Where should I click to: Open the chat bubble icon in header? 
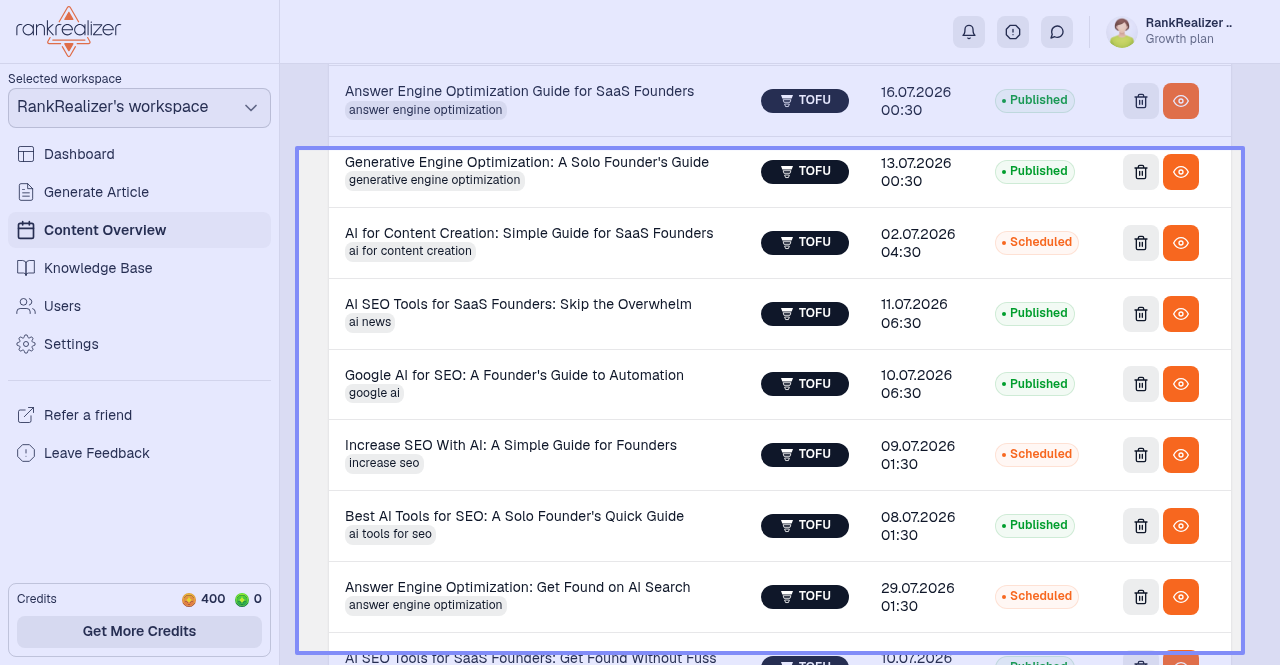tap(1057, 32)
